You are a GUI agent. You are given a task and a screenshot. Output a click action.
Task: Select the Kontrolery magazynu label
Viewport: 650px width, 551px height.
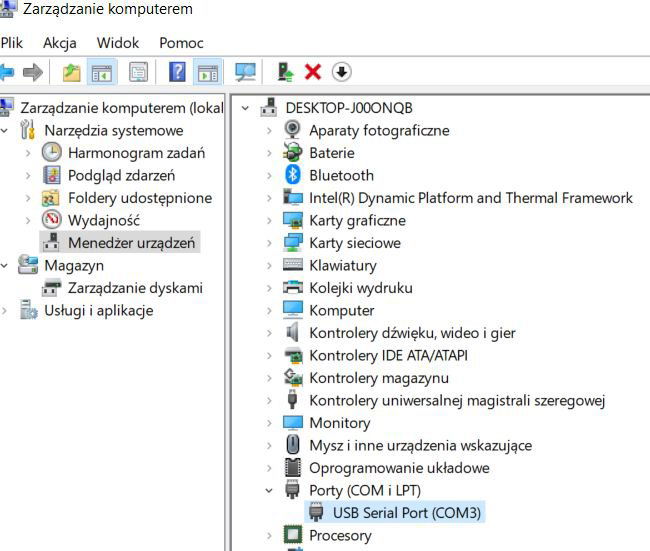(x=379, y=378)
